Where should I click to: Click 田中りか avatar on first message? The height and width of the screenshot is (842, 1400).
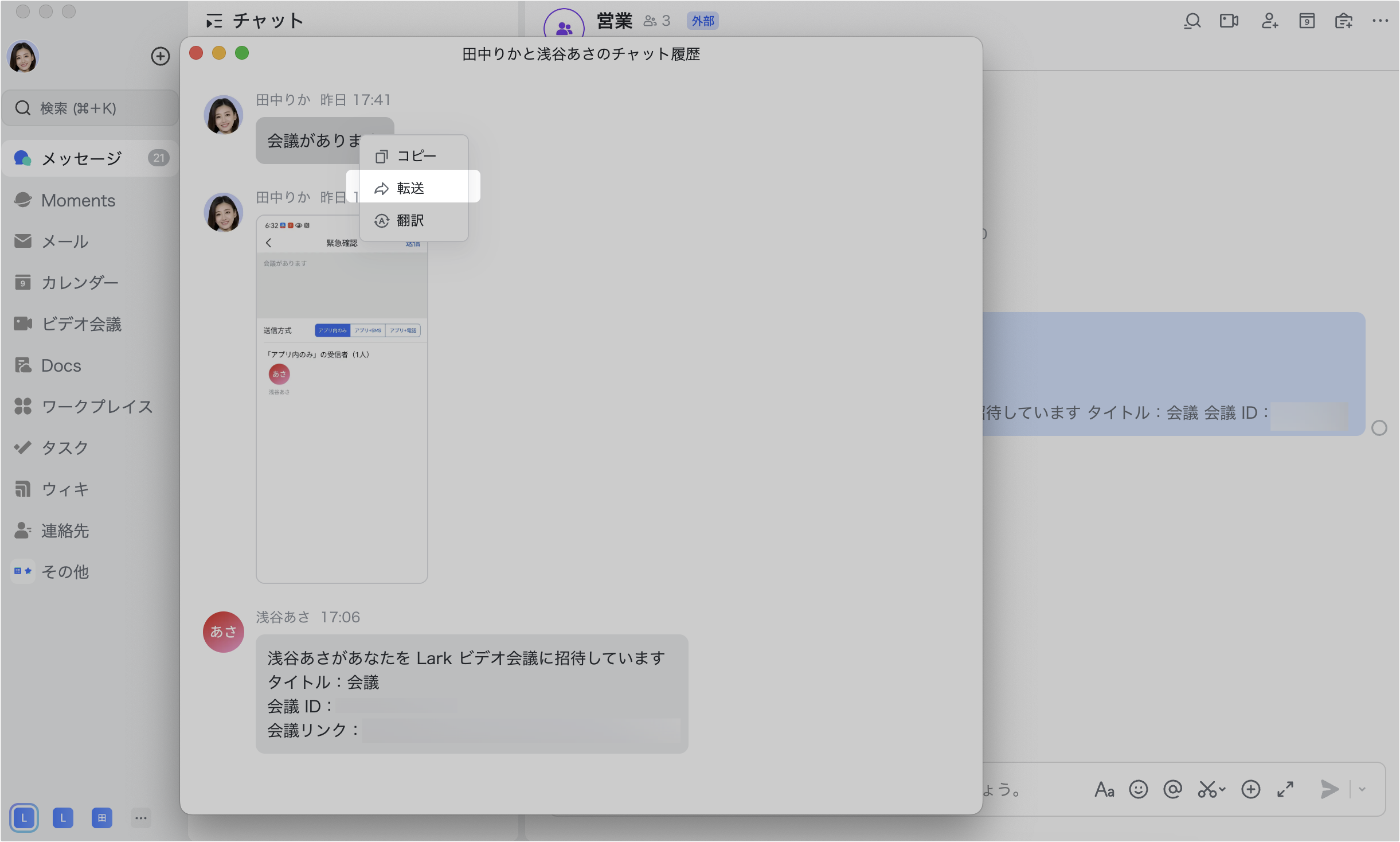pyautogui.click(x=224, y=115)
